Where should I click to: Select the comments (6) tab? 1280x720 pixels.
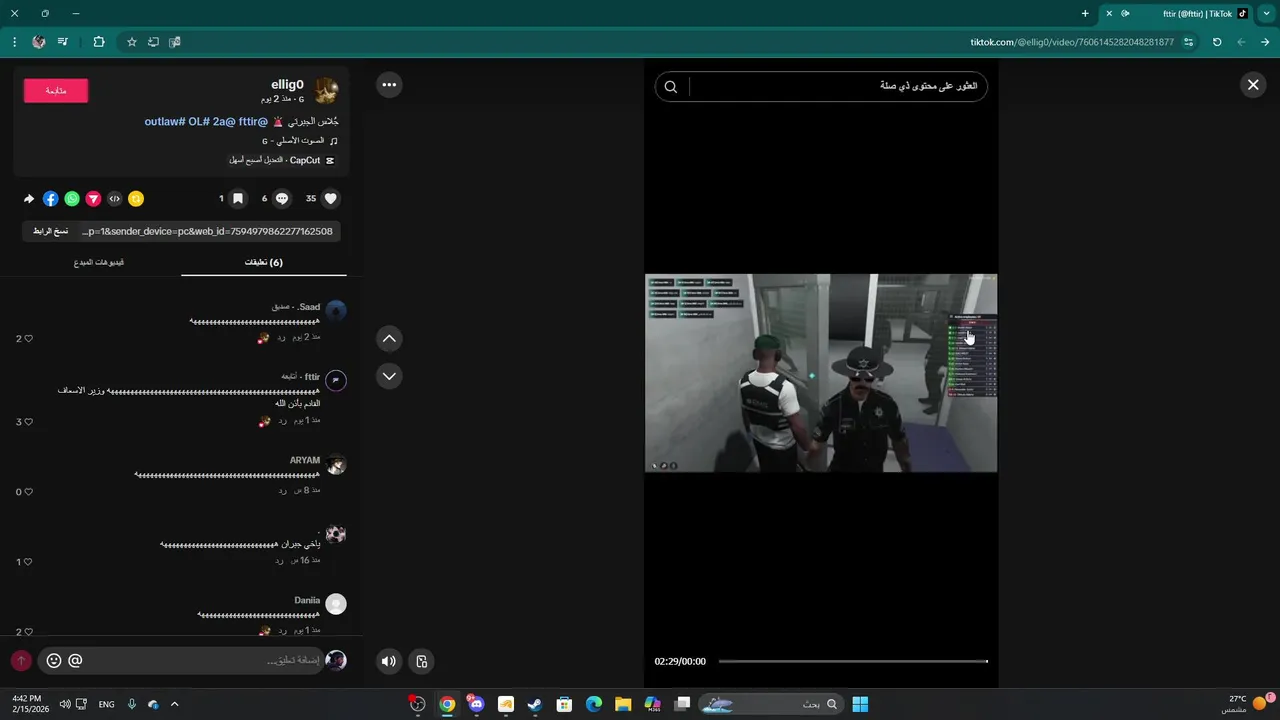coord(264,262)
